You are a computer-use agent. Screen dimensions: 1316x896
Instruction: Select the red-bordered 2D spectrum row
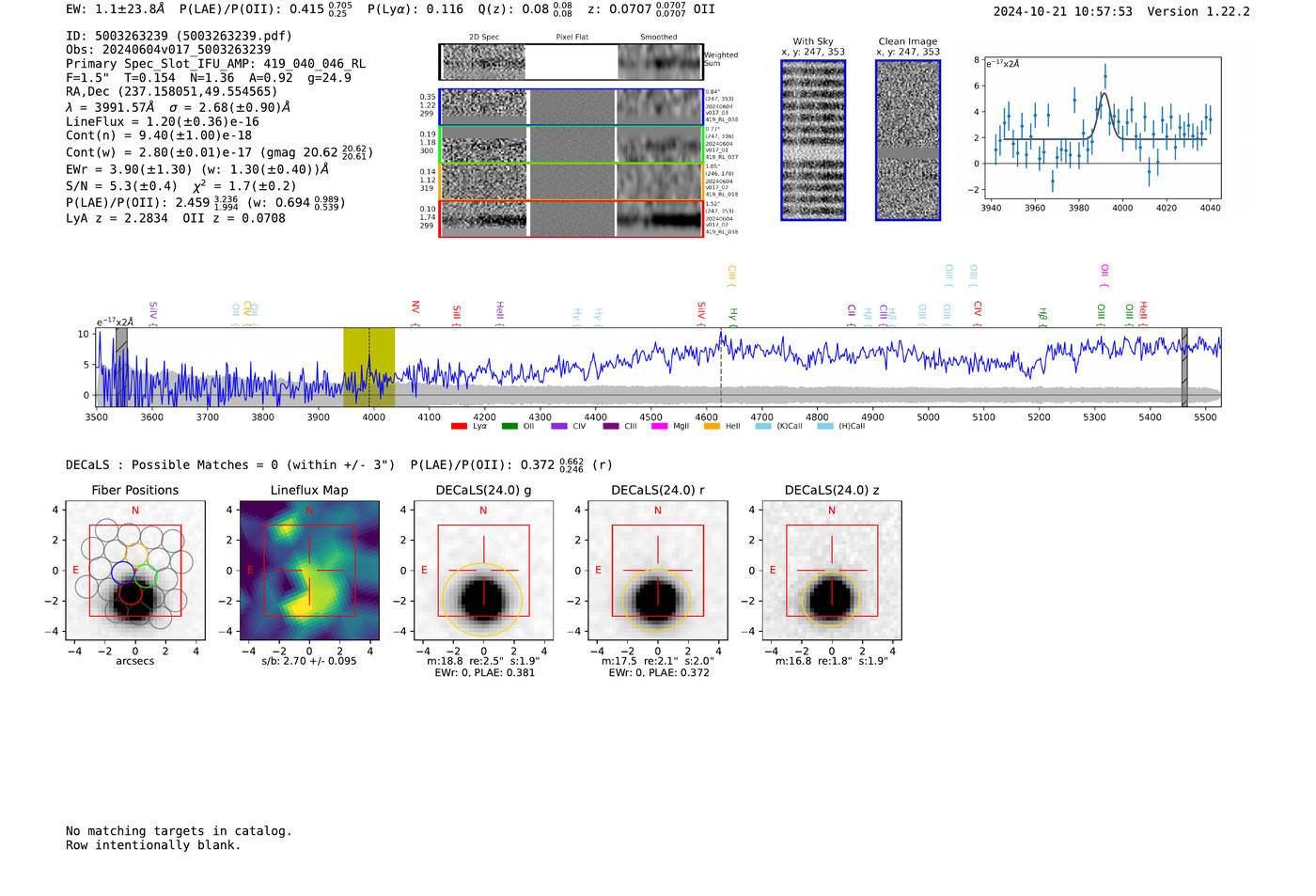(x=572, y=219)
